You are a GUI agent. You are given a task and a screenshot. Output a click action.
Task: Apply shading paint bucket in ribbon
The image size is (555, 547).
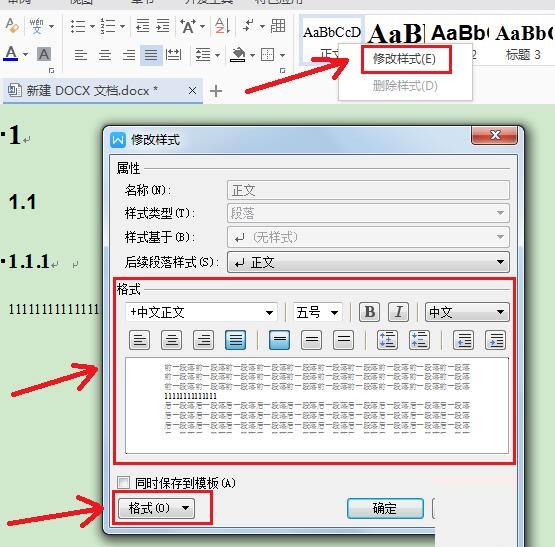[238, 55]
